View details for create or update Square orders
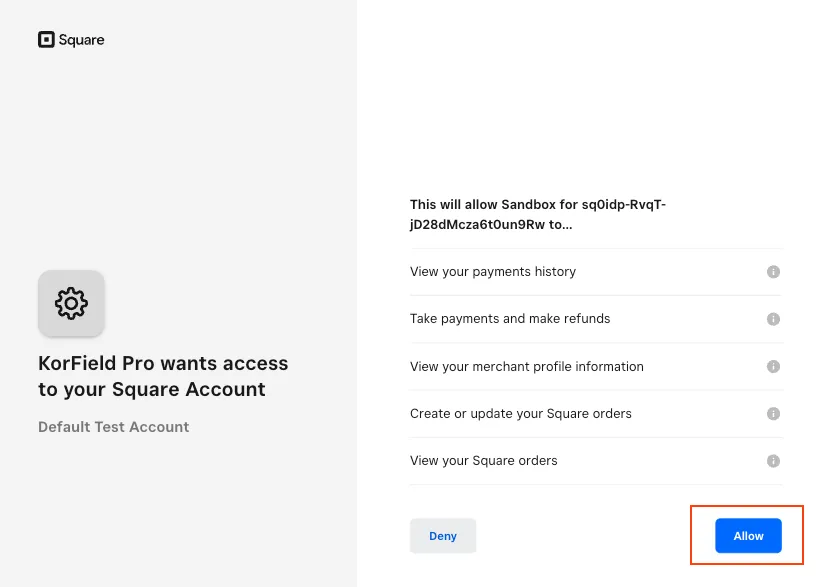Viewport: 830px width, 587px height. point(773,413)
